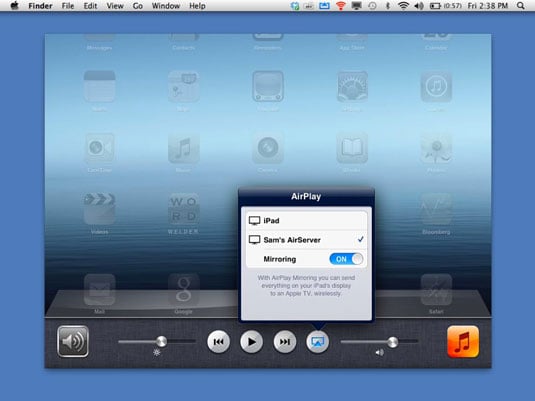Open the orange Music app icon
Screen dimensions: 535x401
463,342
